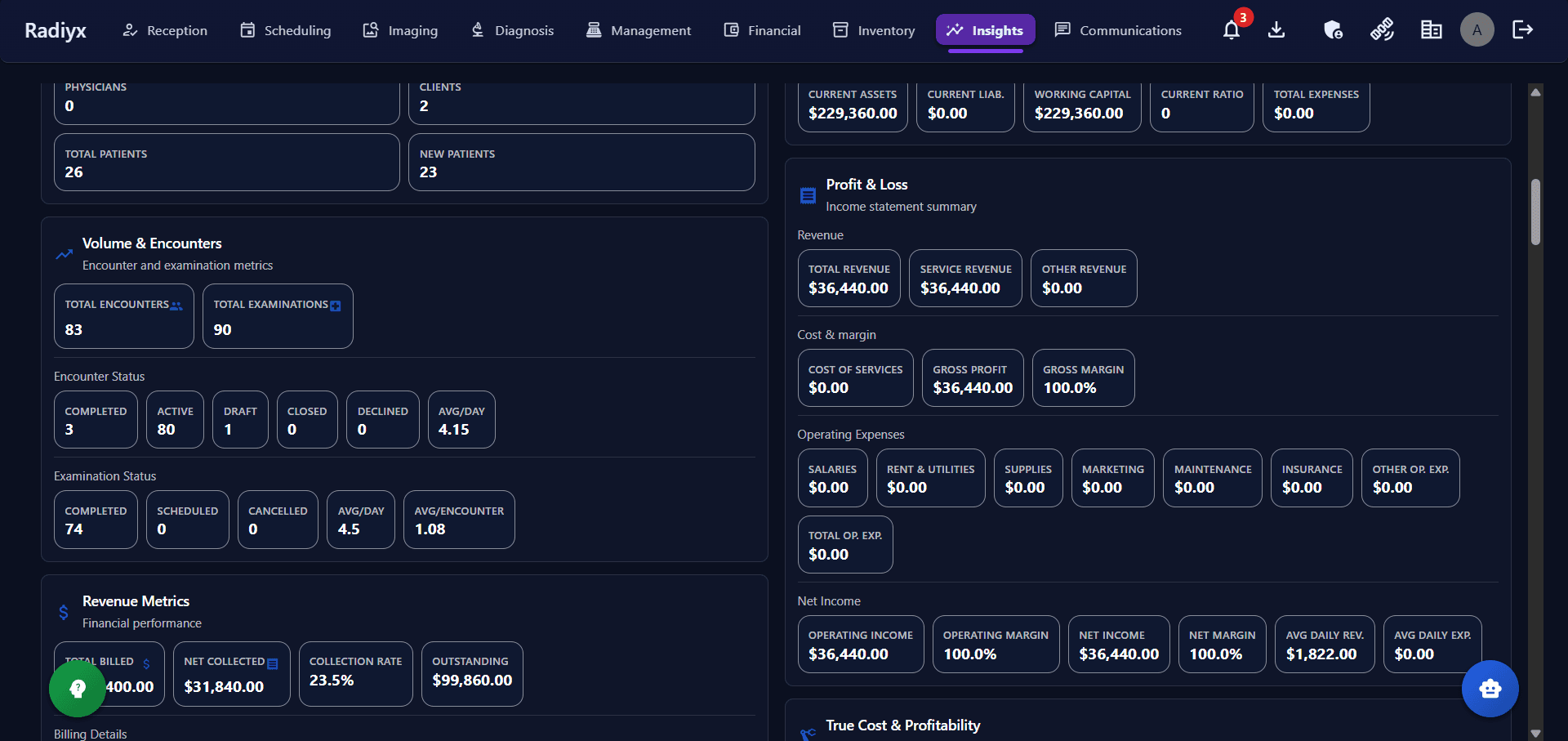Click the Avg/Encounter 1.08 card
The width and height of the screenshot is (1568, 741).
(459, 520)
